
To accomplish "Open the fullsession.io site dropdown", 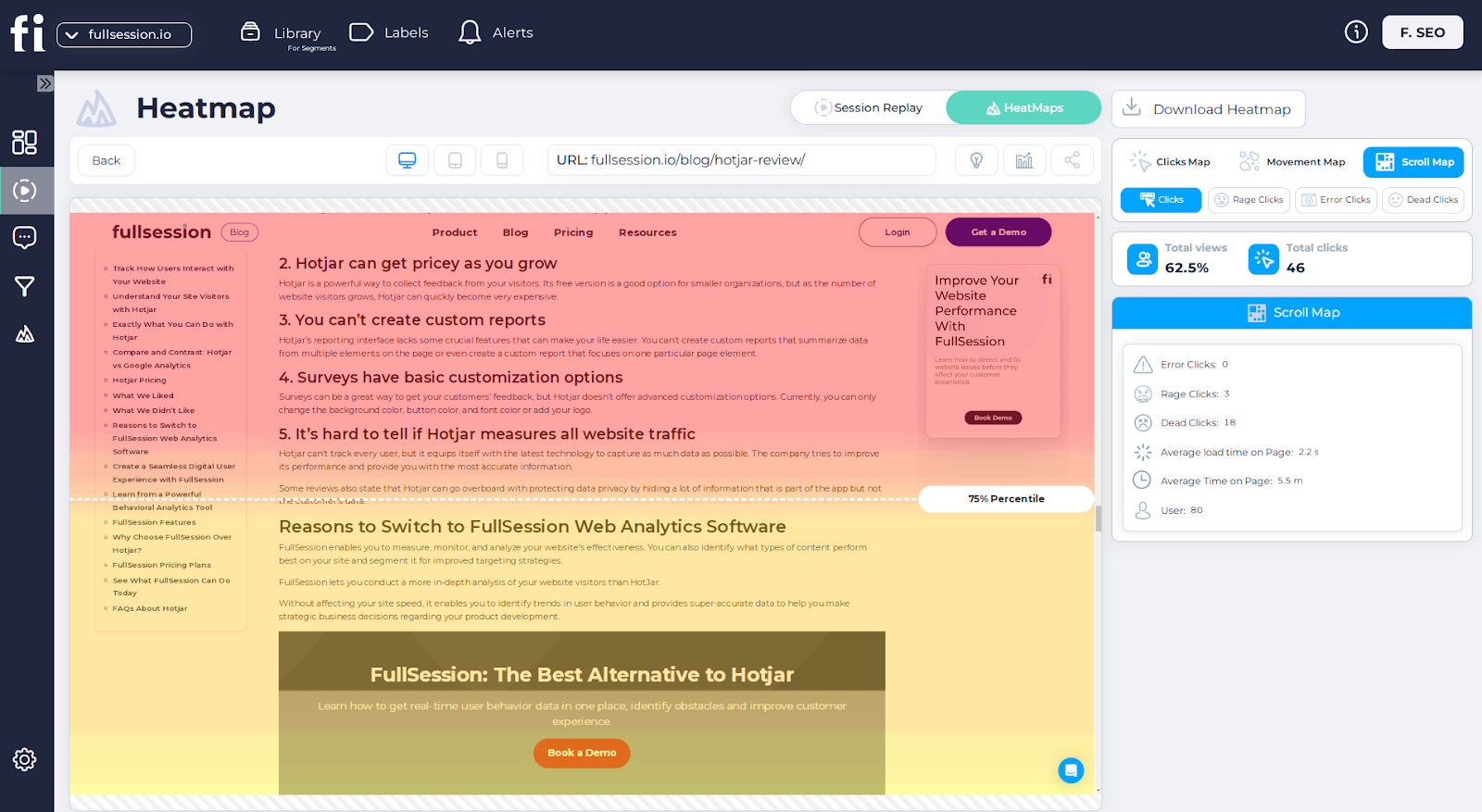I will pyautogui.click(x=124, y=34).
